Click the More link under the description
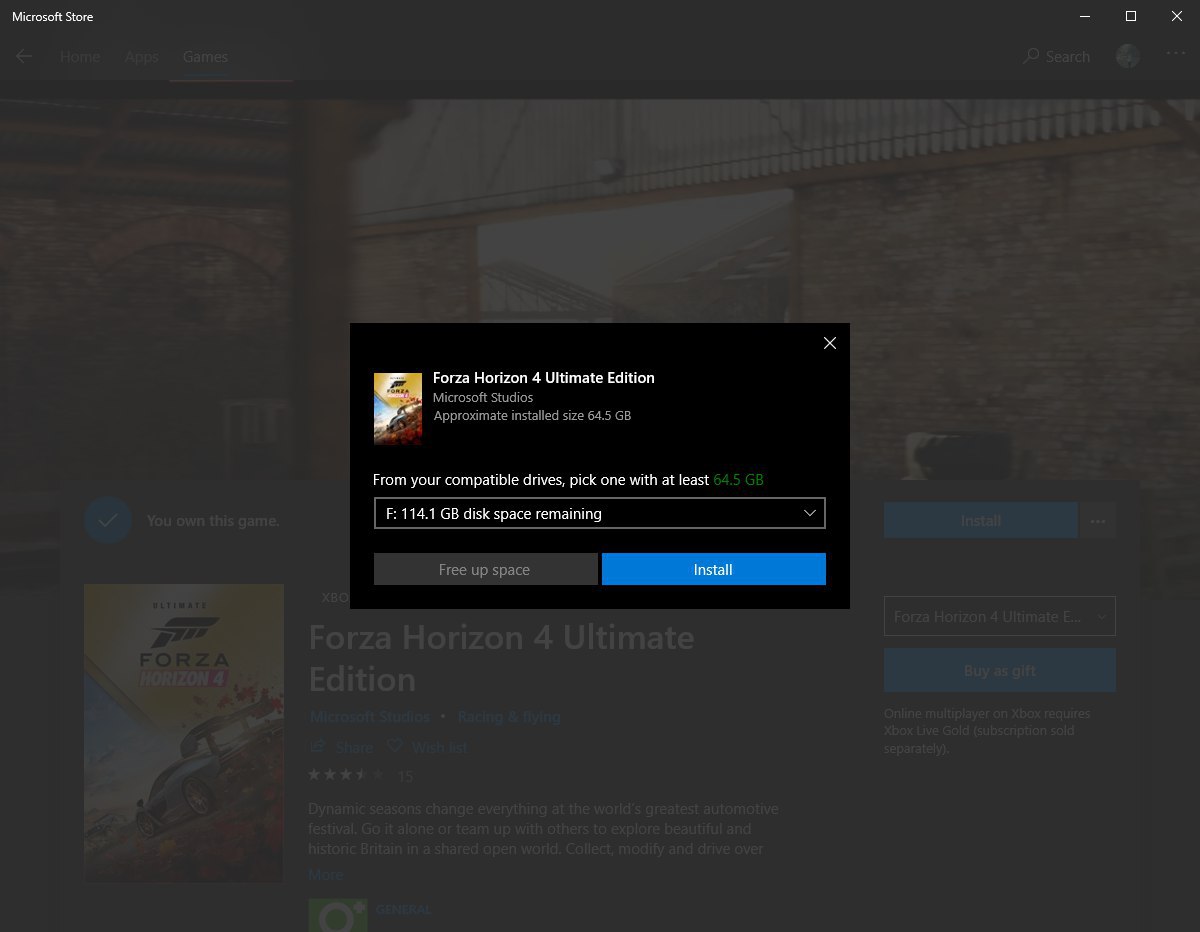 (x=326, y=874)
